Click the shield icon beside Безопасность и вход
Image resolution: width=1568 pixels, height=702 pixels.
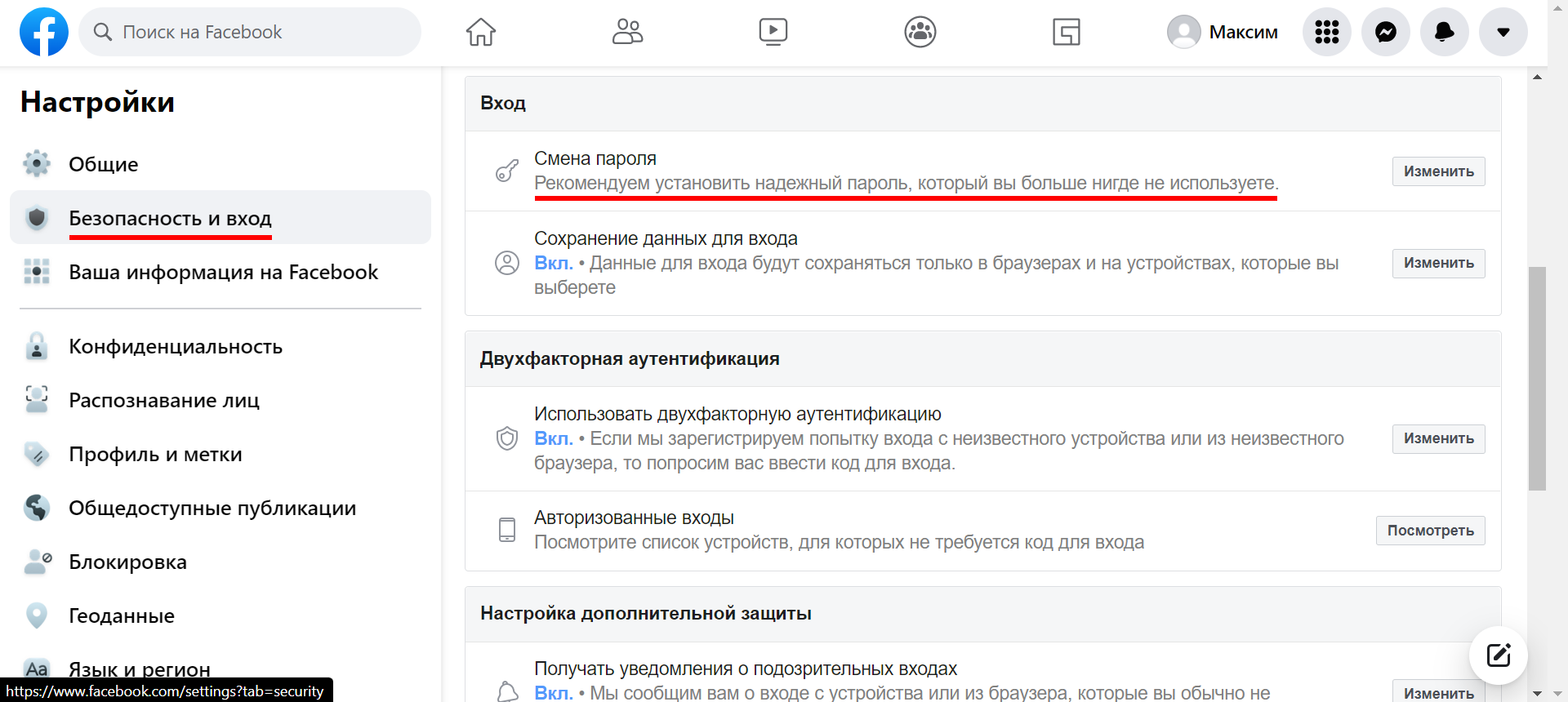pos(37,218)
